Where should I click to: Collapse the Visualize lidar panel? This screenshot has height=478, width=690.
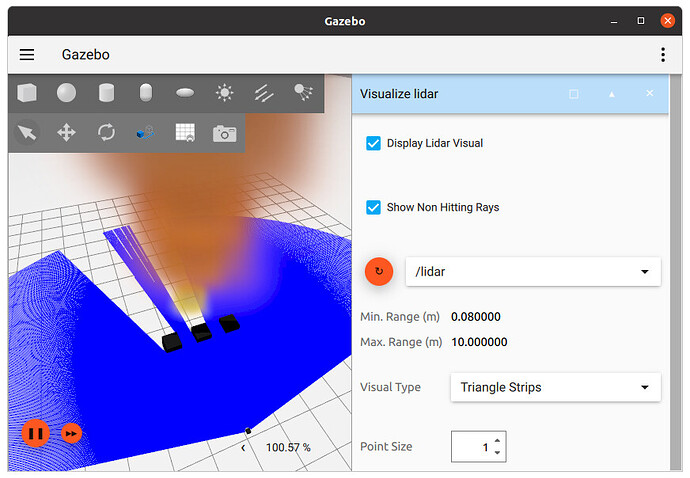click(x=612, y=94)
